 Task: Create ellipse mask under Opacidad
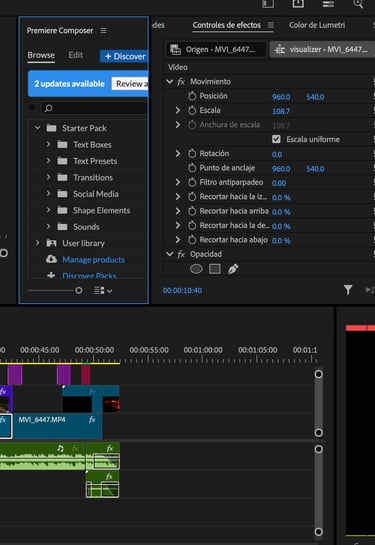(196, 269)
